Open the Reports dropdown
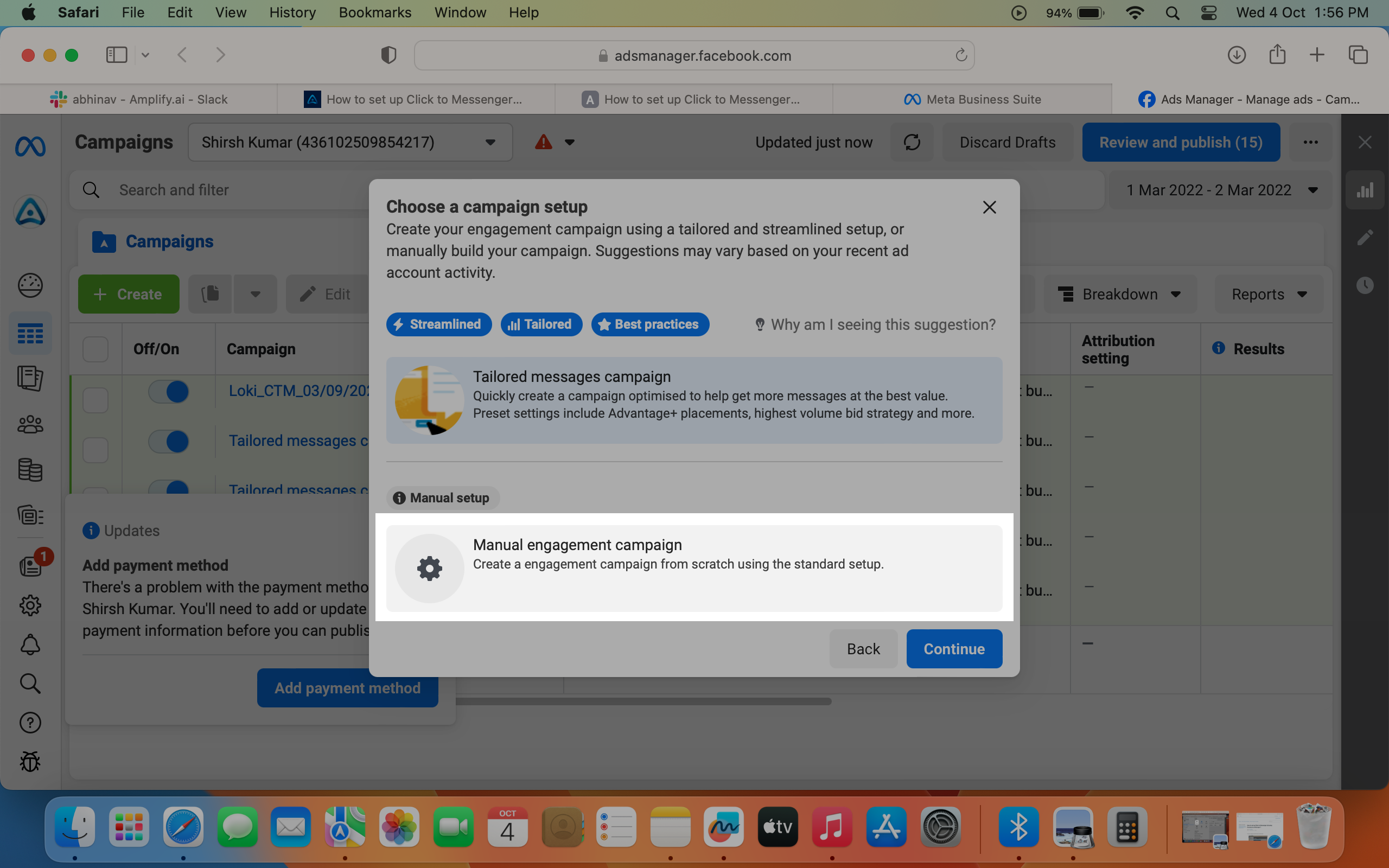The width and height of the screenshot is (1389, 868). coord(1269,294)
